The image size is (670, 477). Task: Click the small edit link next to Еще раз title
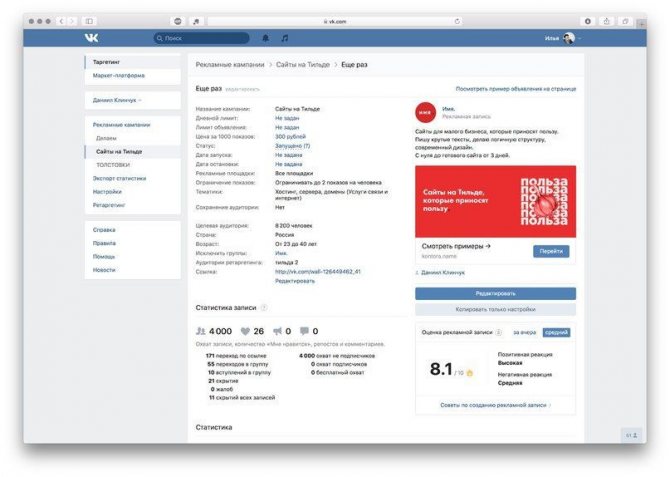(x=242, y=89)
